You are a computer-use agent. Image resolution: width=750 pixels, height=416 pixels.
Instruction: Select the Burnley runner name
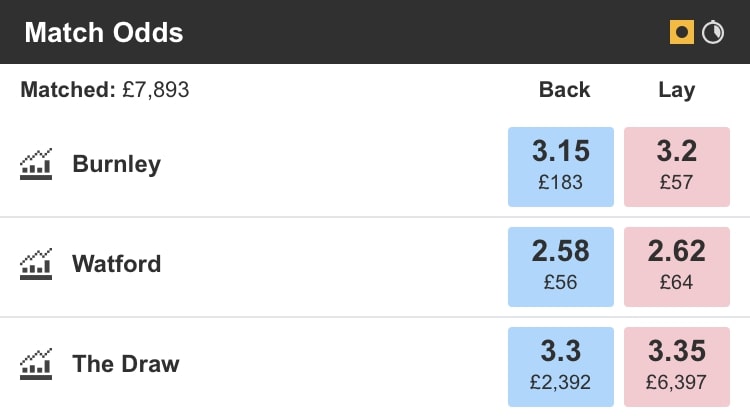pyautogui.click(x=116, y=164)
